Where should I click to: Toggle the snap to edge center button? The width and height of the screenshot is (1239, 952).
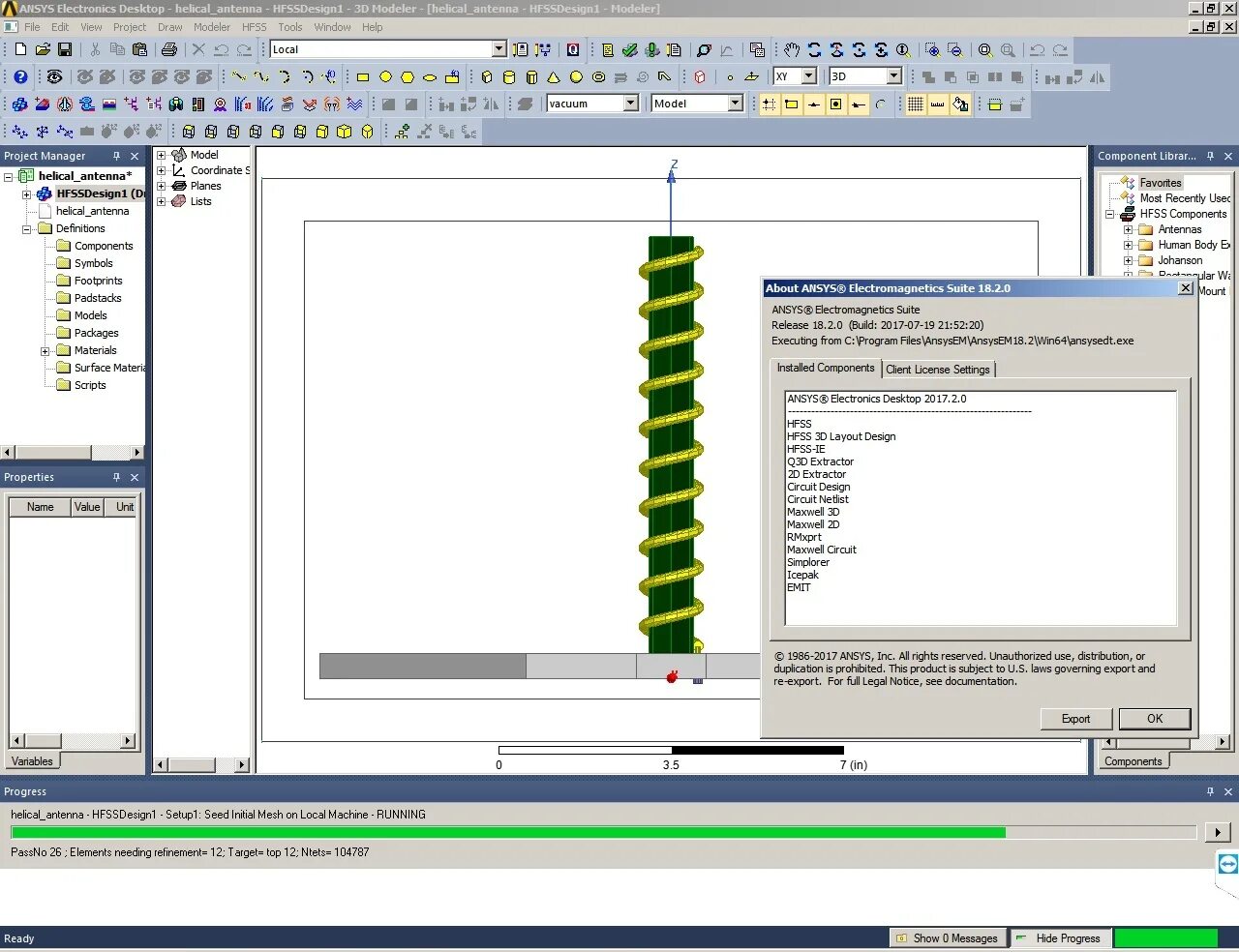point(814,104)
